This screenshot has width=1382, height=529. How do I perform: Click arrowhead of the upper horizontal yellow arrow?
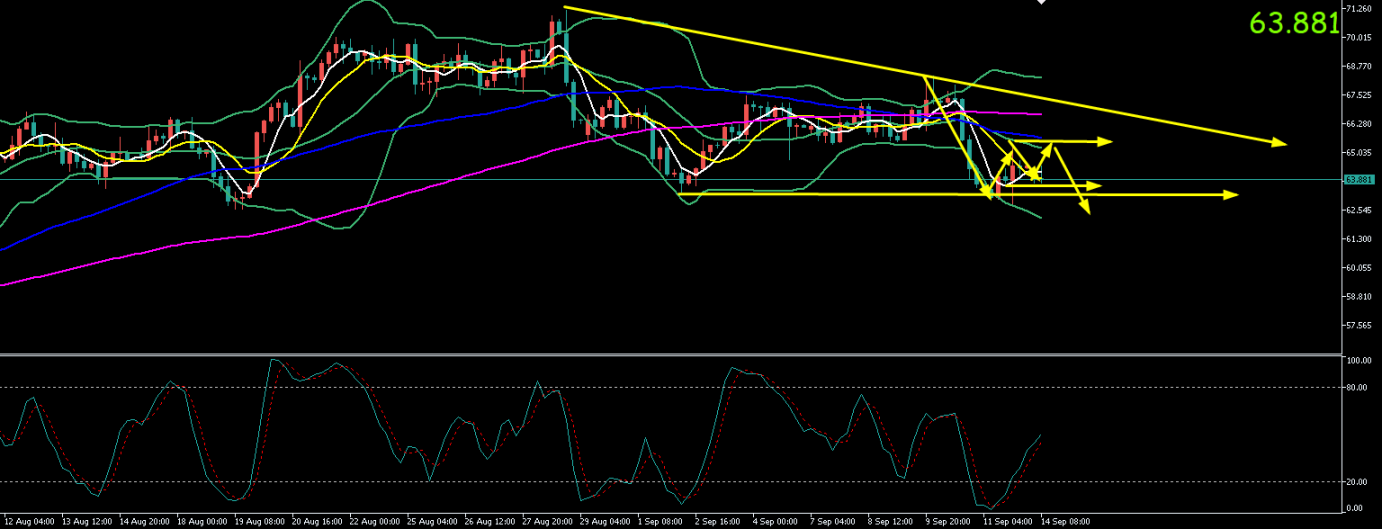point(1105,141)
